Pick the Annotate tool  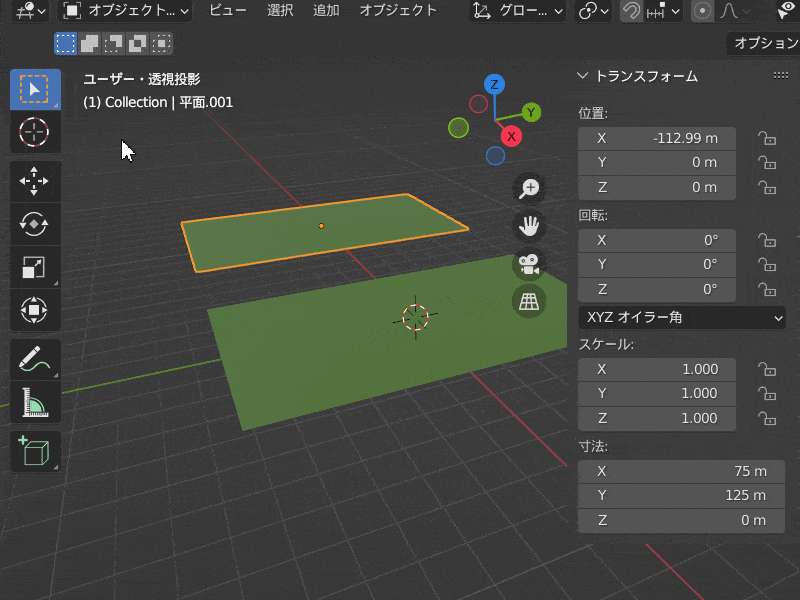35,358
